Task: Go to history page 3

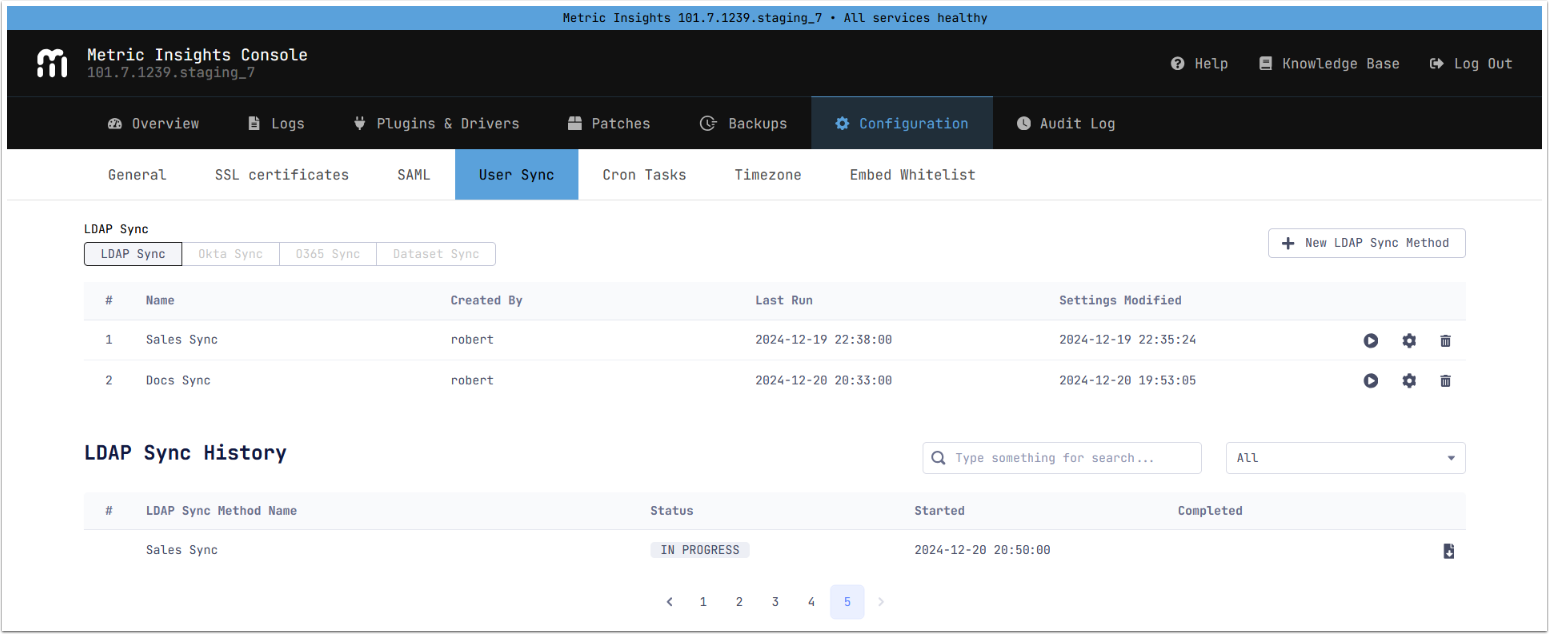Action: (x=775, y=602)
